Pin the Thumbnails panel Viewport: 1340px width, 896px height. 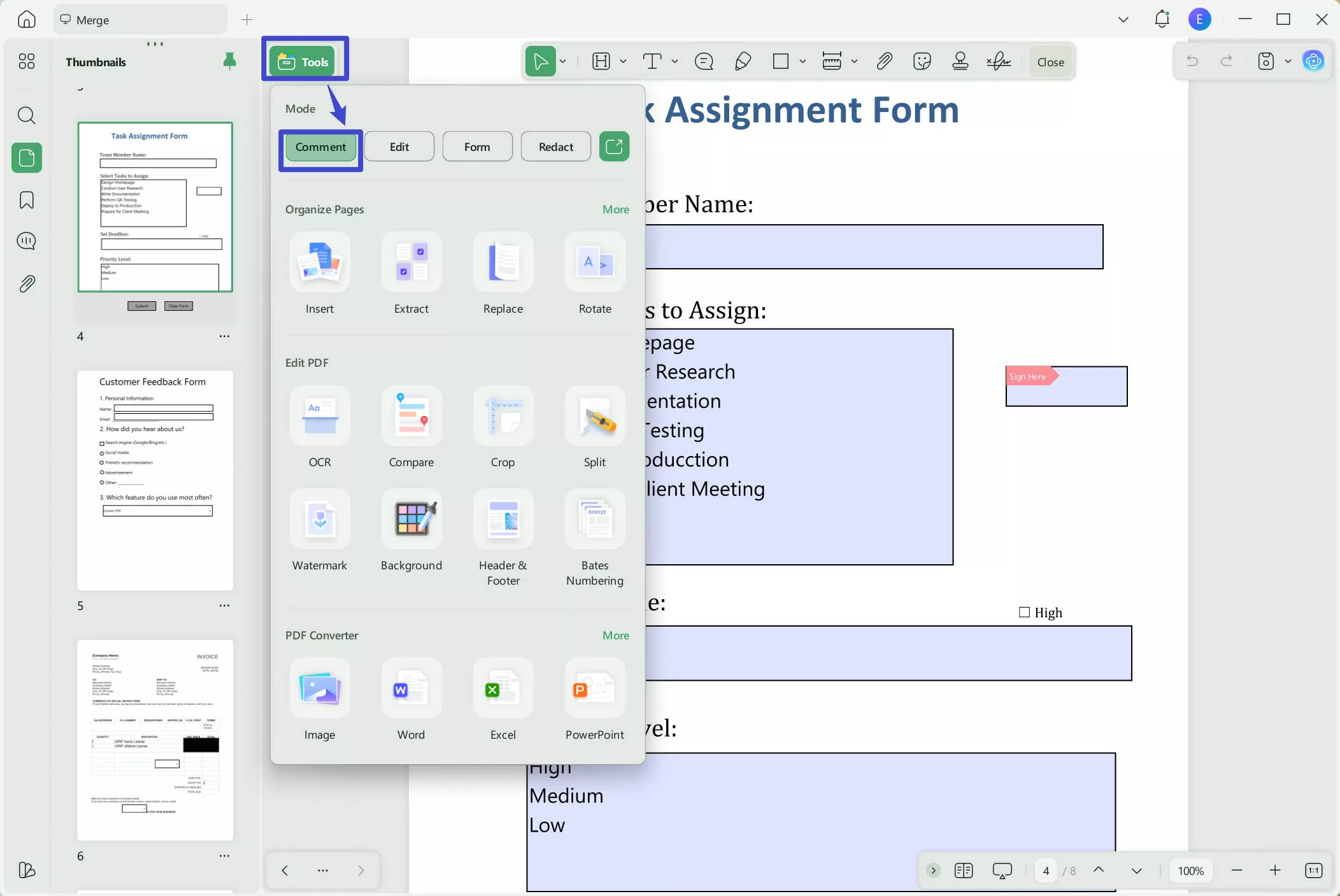229,61
